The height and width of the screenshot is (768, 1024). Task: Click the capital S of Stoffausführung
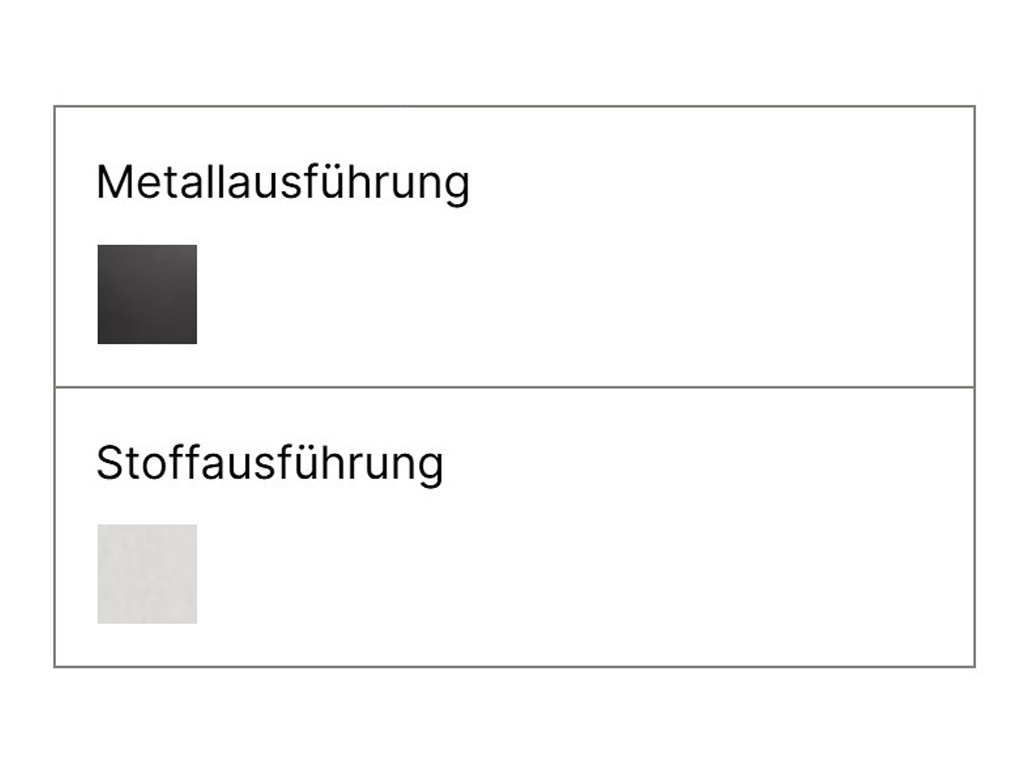pos(110,463)
